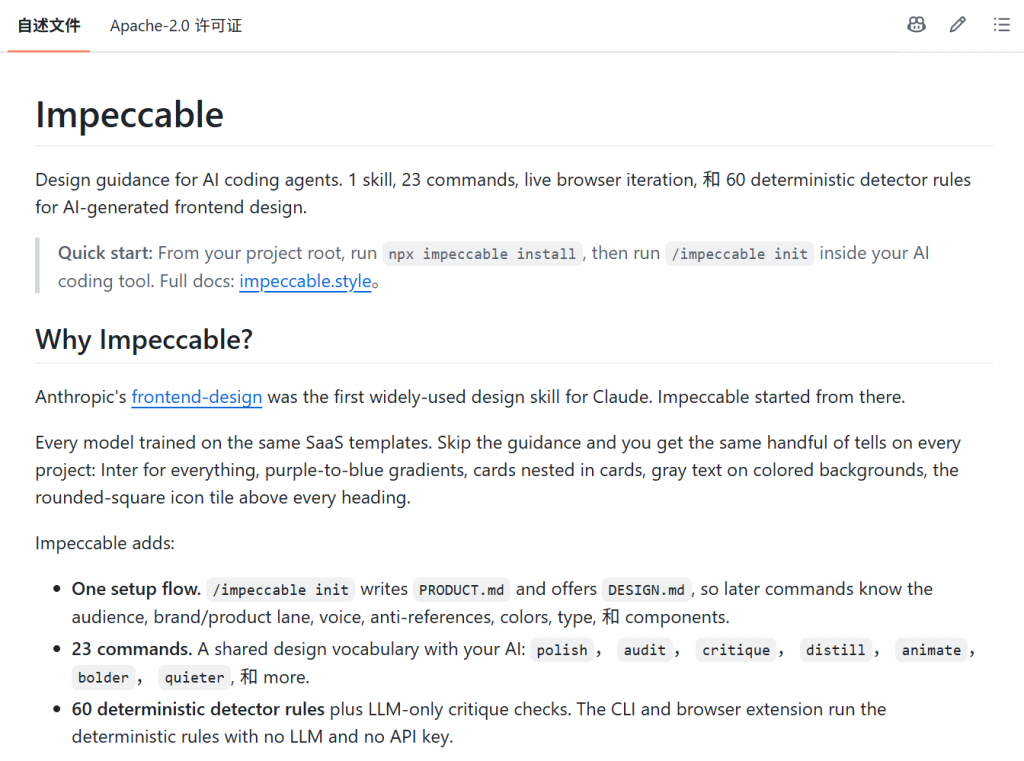Click the /impeccable init code in Quick start
The height and width of the screenshot is (761, 1024).
pyautogui.click(x=739, y=253)
